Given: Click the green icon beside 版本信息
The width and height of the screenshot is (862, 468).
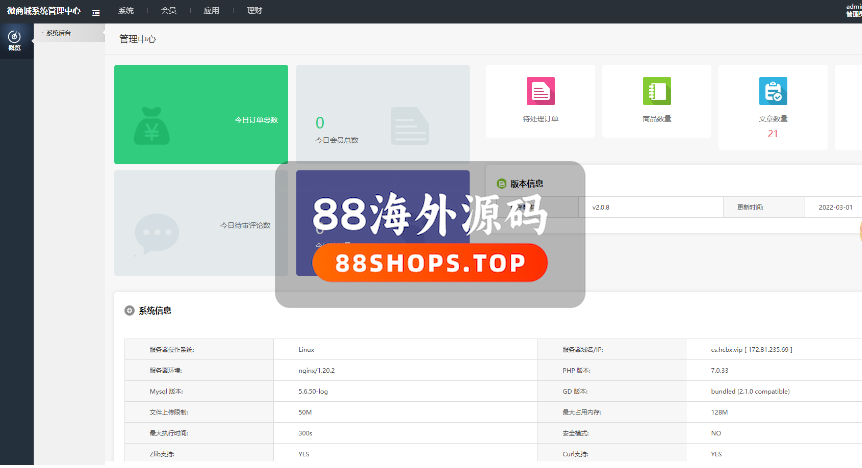Looking at the screenshot, I should (x=502, y=184).
